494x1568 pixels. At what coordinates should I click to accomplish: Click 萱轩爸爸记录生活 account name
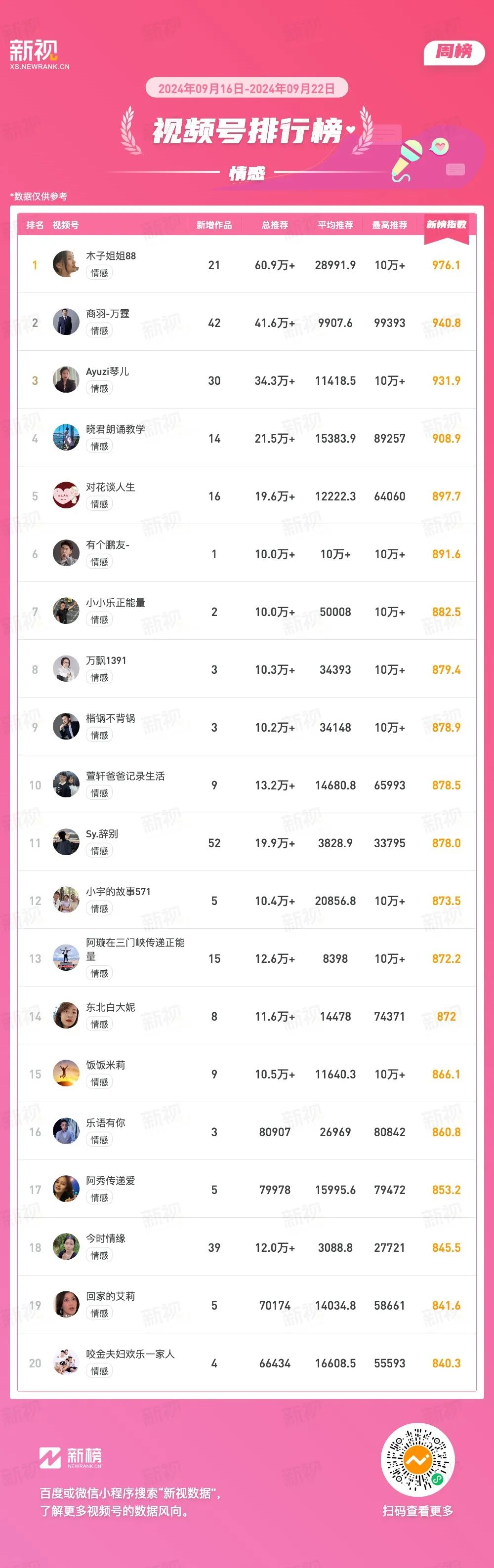125,776
